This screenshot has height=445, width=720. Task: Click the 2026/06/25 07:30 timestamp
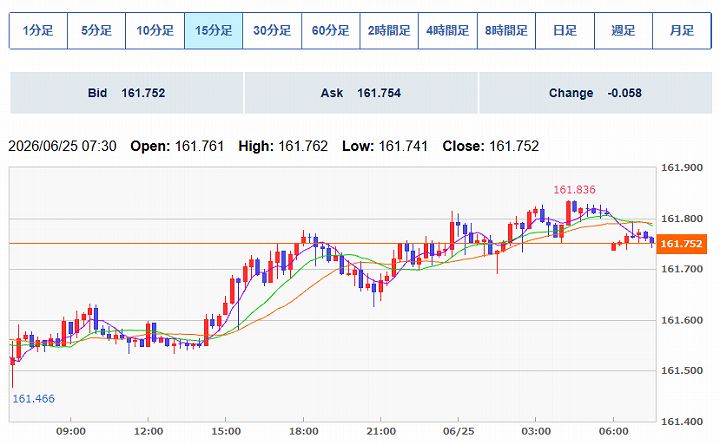[x=62, y=146]
